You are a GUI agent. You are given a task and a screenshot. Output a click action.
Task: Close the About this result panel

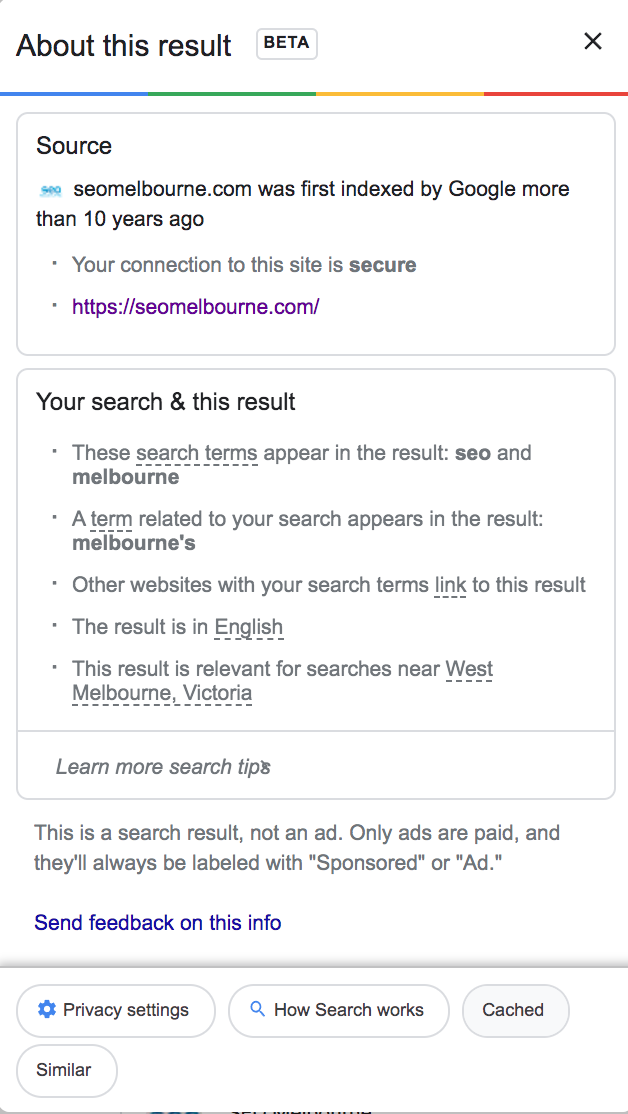click(x=593, y=41)
